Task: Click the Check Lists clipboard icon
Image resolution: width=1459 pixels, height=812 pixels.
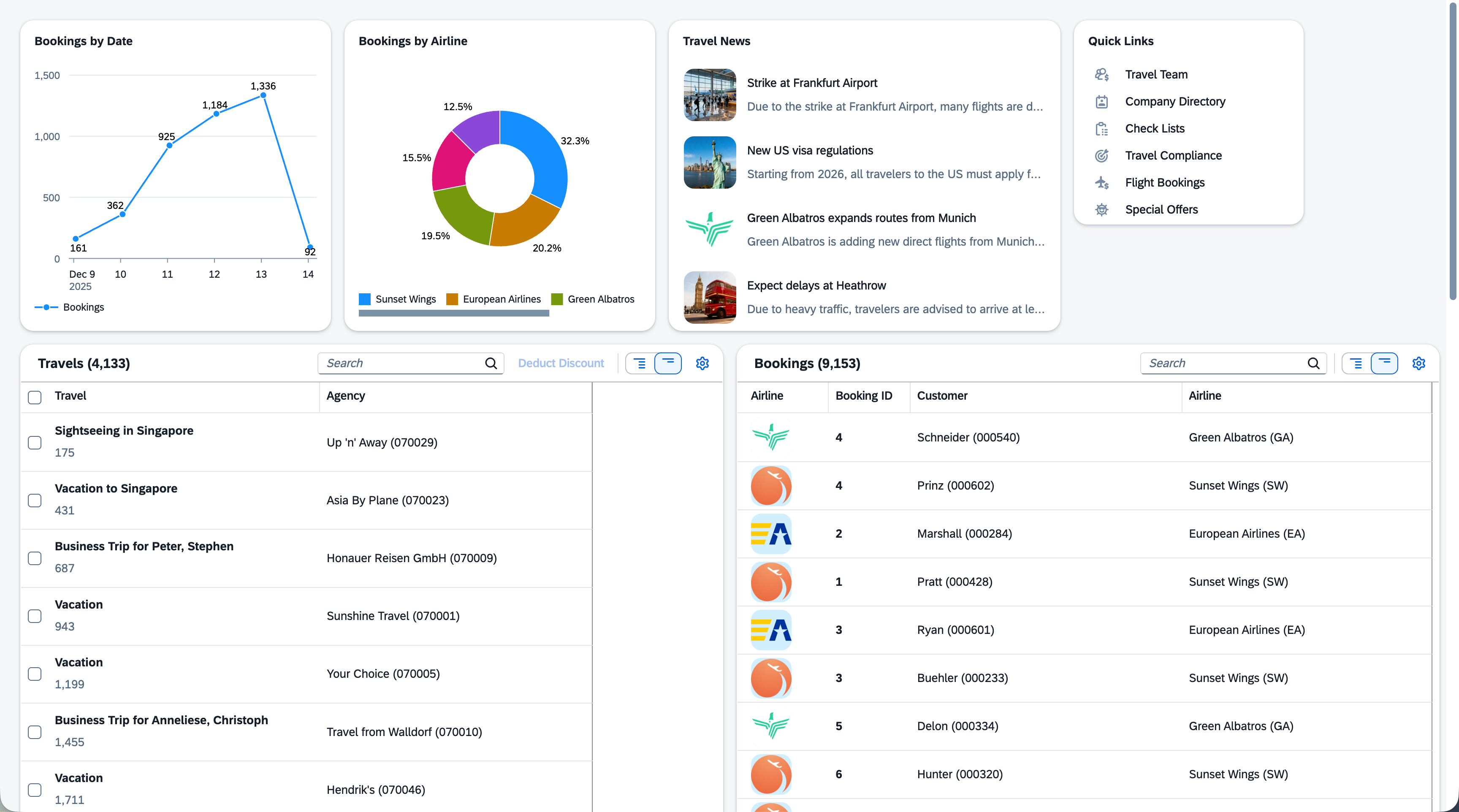Action: pyautogui.click(x=1101, y=129)
